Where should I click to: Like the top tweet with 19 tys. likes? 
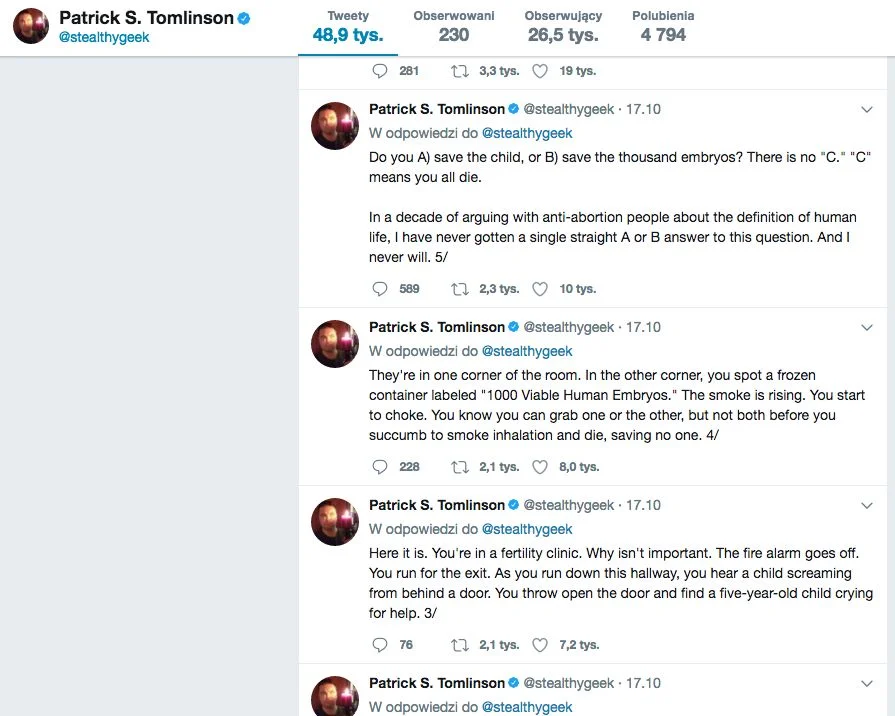[540, 71]
